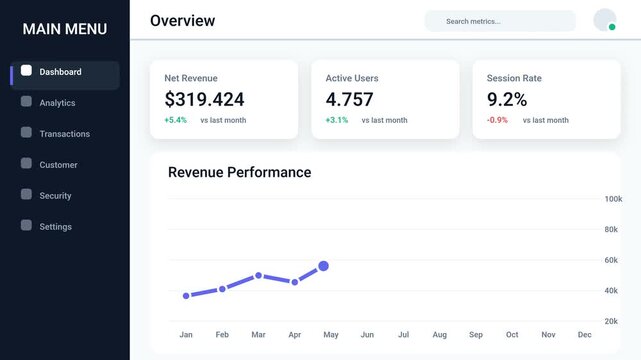Select the Mar data point on chart
Viewport: 641px width, 360px height.
click(258, 276)
